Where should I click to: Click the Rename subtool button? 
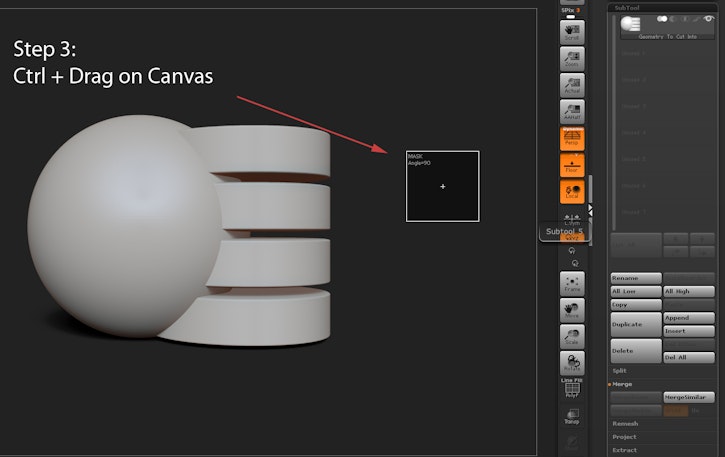636,278
